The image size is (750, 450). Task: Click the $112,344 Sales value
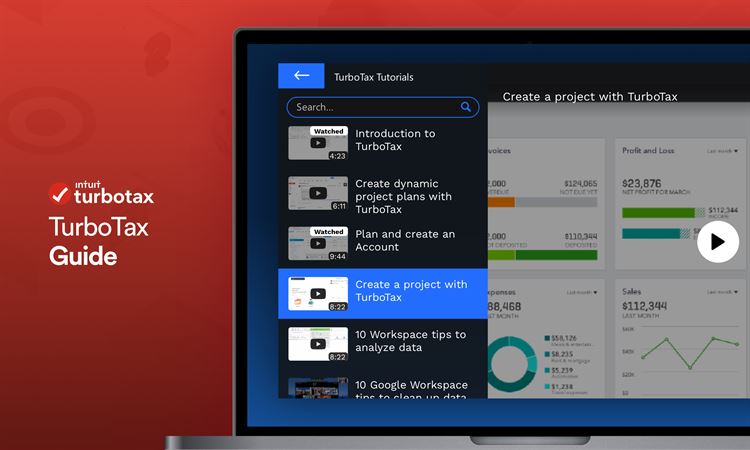coord(644,306)
